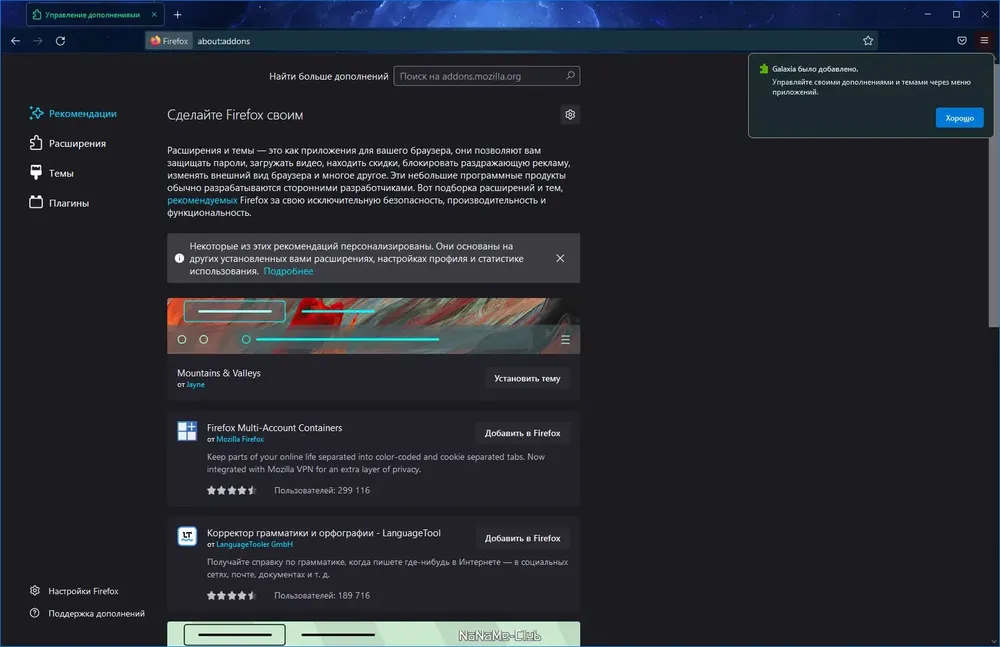Open author Jayne's link
This screenshot has width=1000, height=647.
(x=195, y=385)
